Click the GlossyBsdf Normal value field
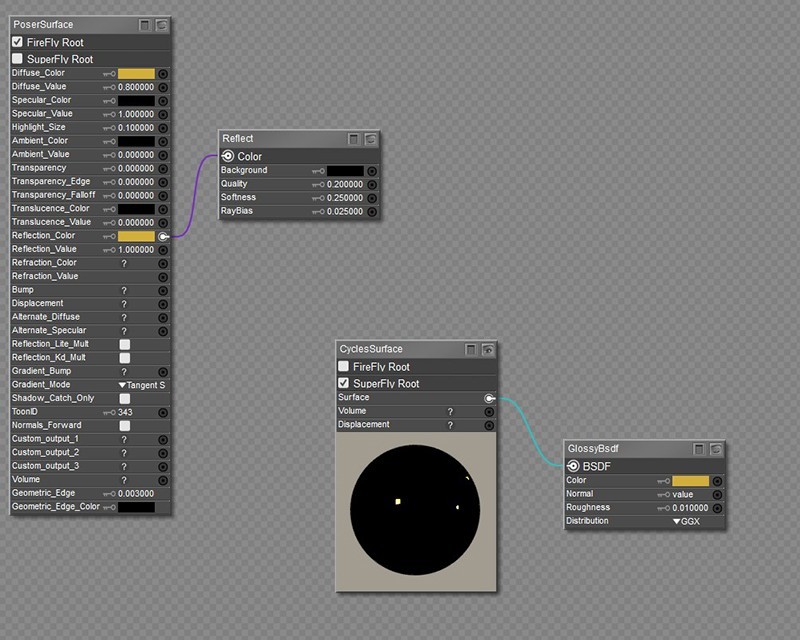800x640 pixels. 683,495
